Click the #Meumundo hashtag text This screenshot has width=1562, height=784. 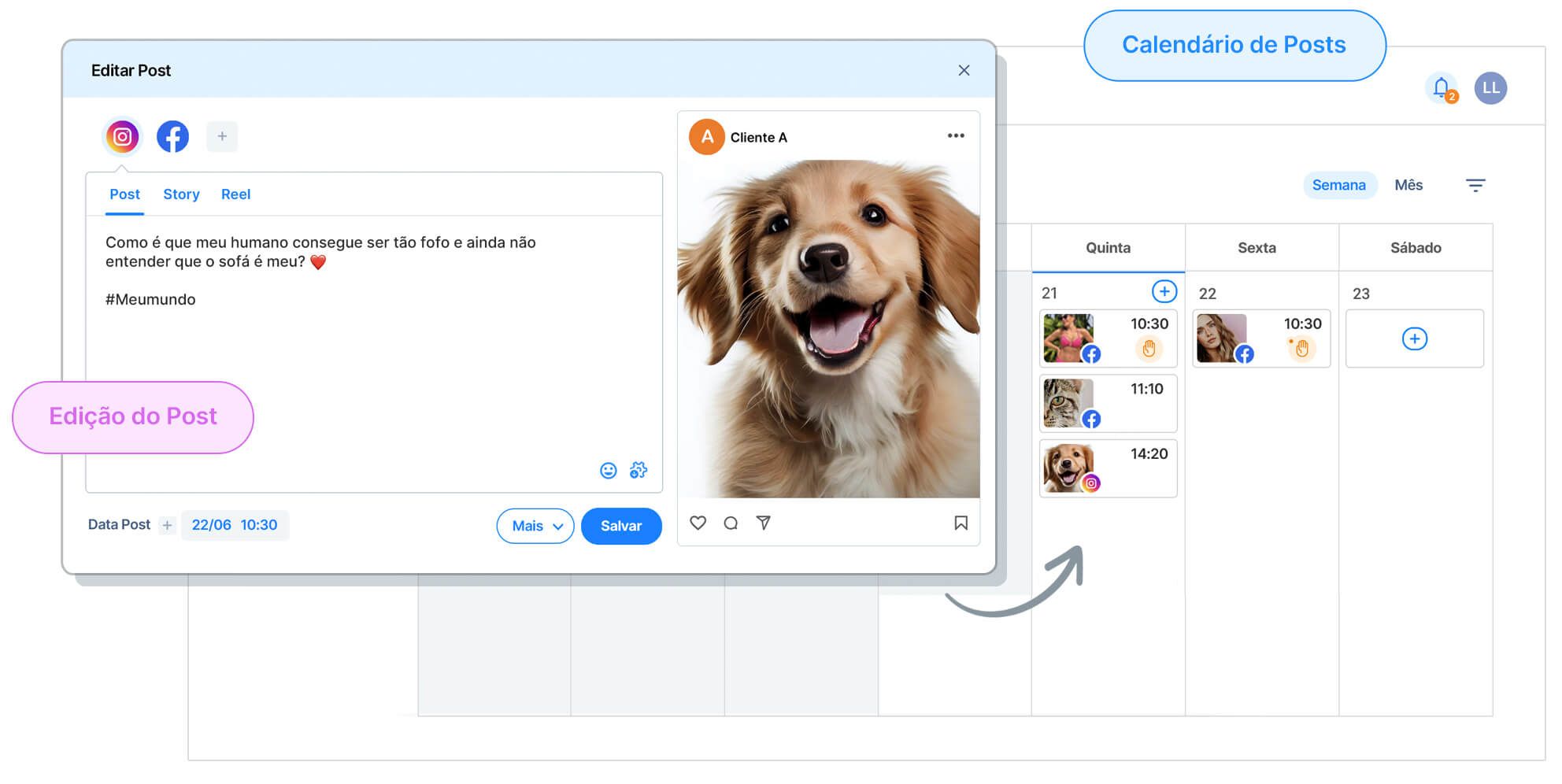(150, 300)
